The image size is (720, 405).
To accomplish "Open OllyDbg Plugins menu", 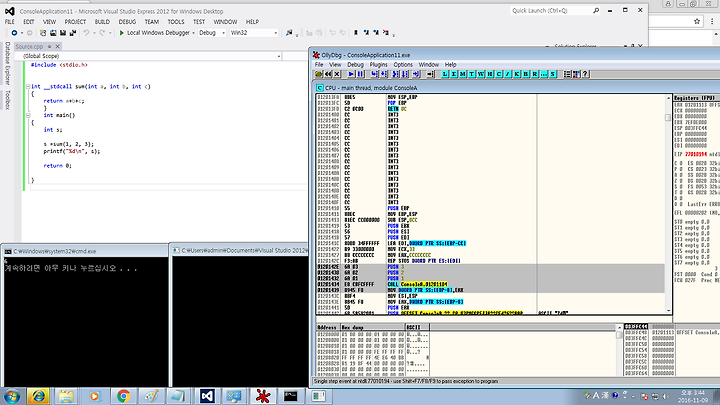I will click(x=378, y=65).
